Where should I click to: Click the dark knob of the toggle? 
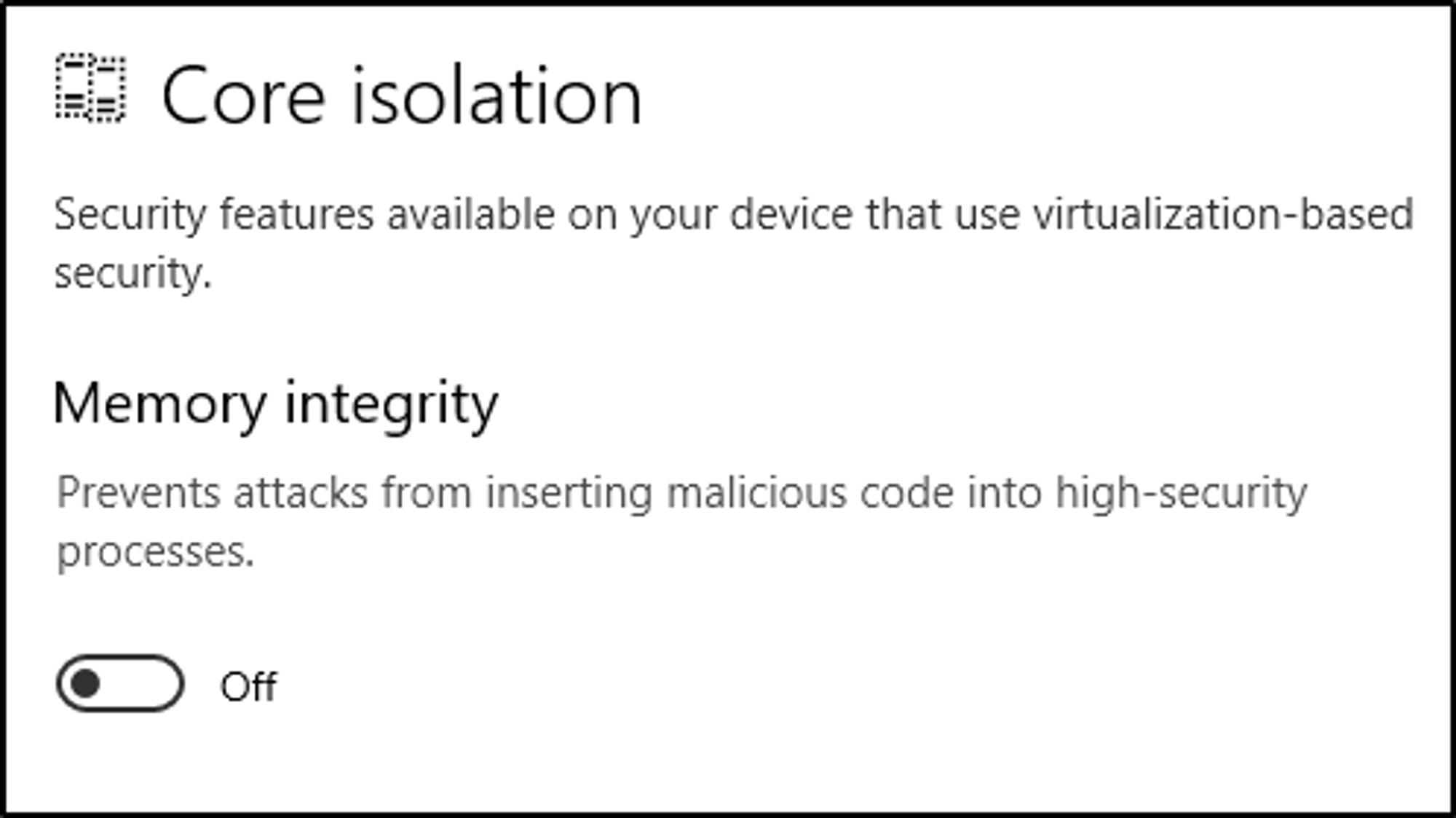[86, 683]
